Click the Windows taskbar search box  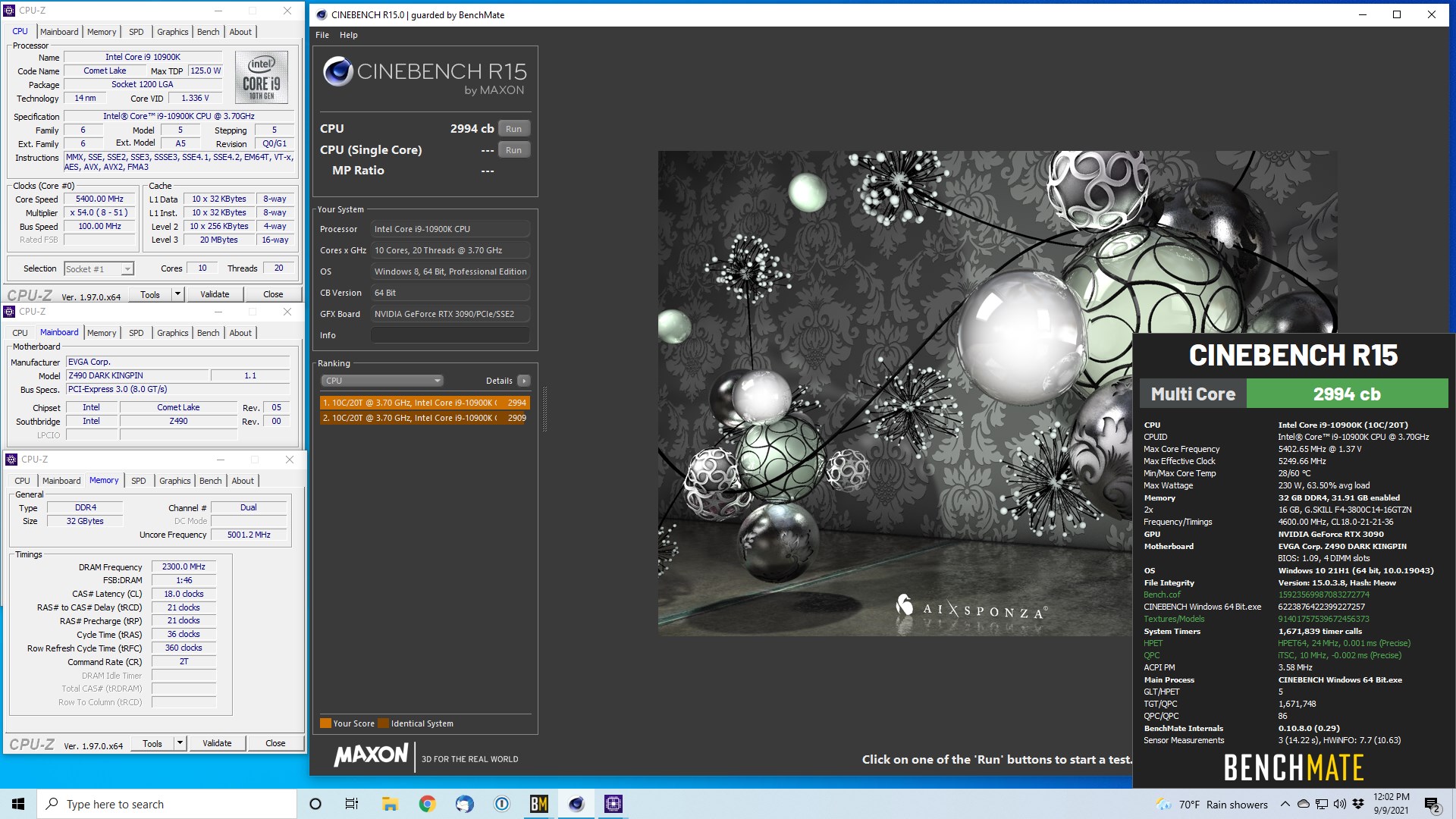(x=167, y=804)
